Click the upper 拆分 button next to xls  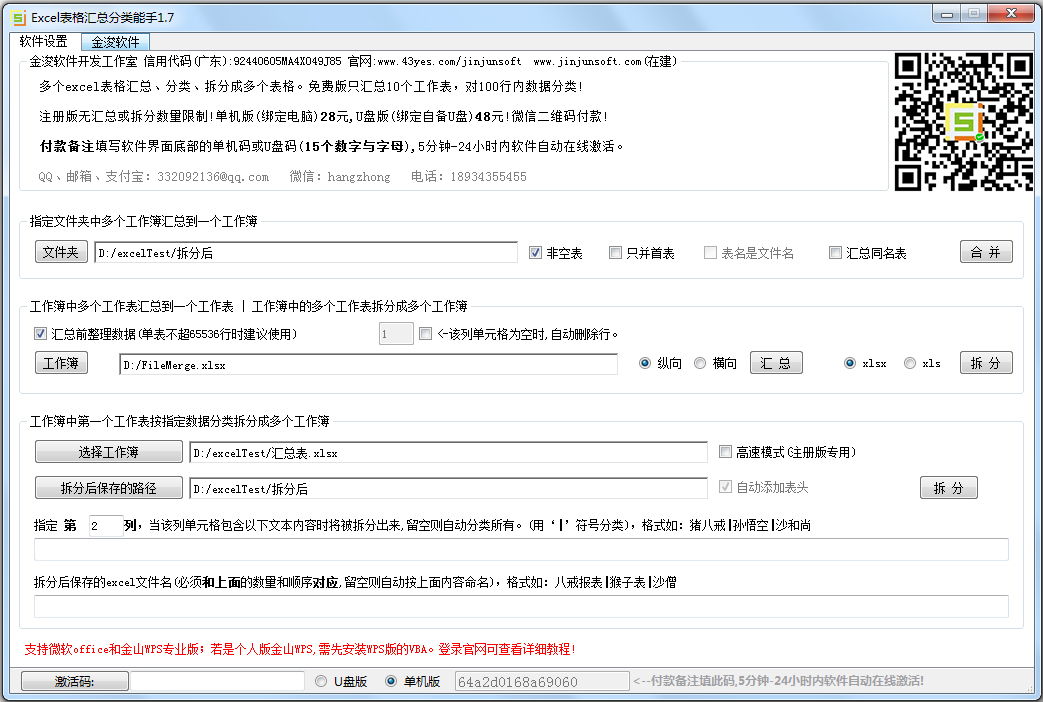click(986, 363)
